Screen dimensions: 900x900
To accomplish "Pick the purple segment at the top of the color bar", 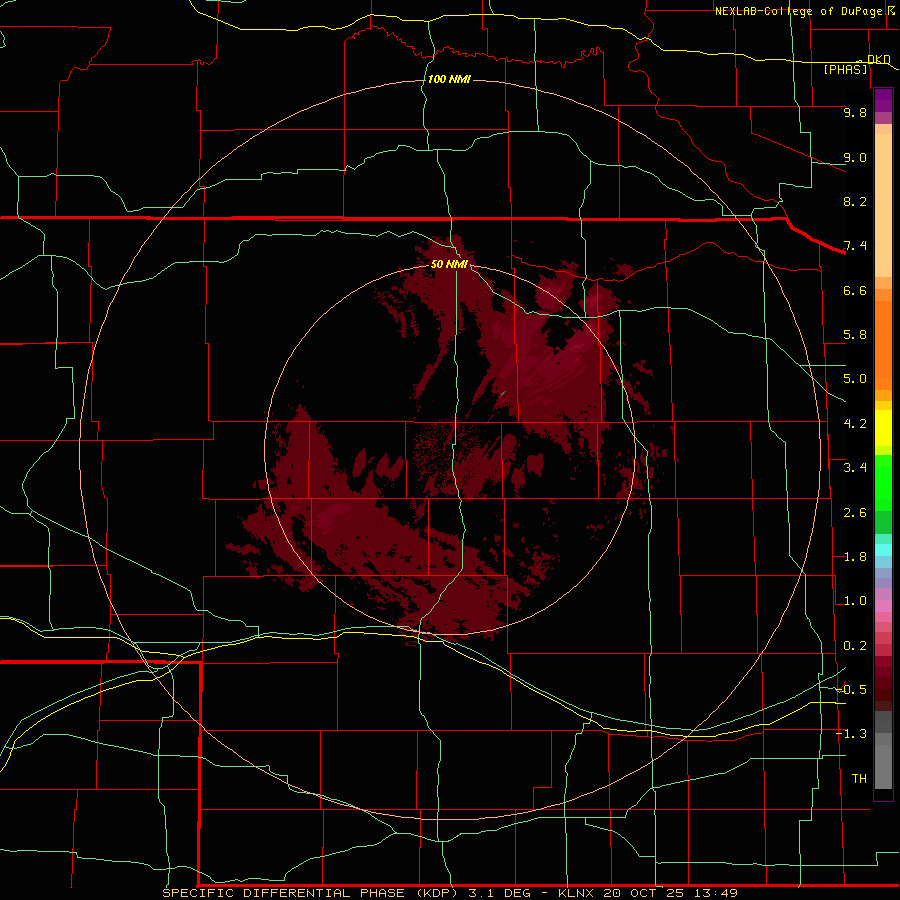I will tap(883, 100).
